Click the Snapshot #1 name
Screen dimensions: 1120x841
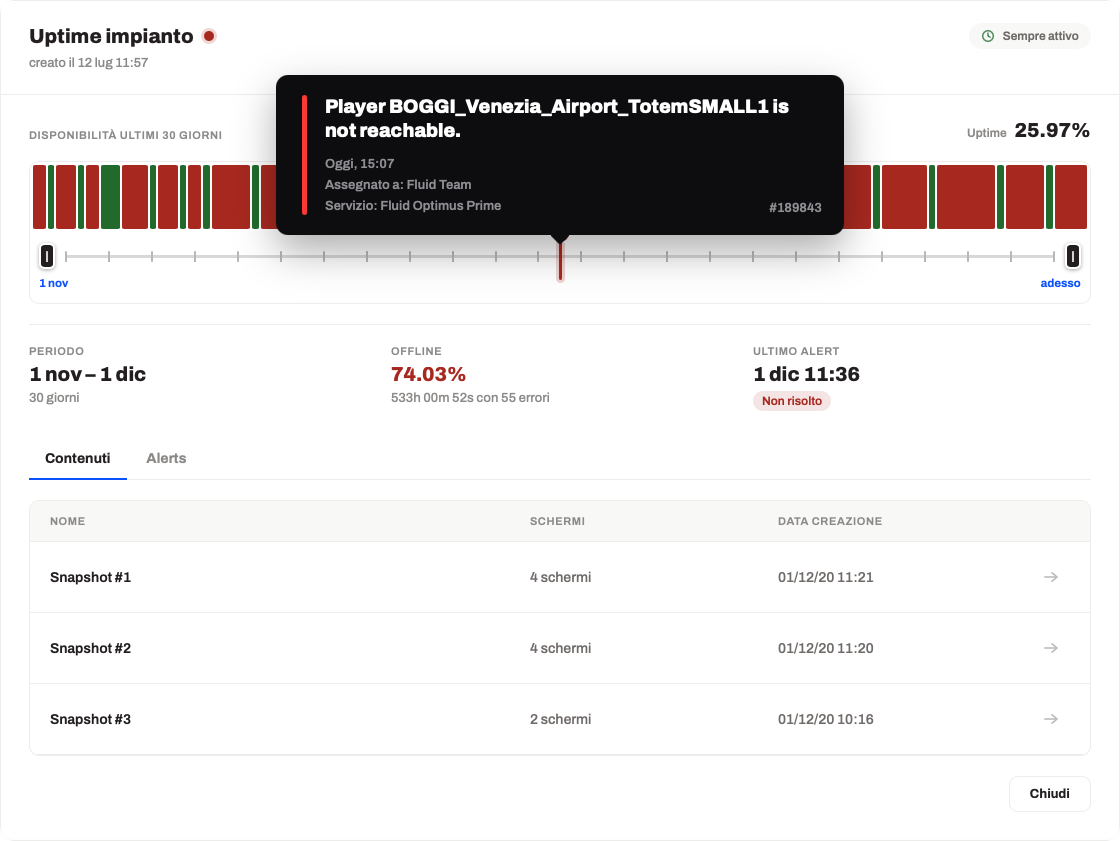click(90, 577)
